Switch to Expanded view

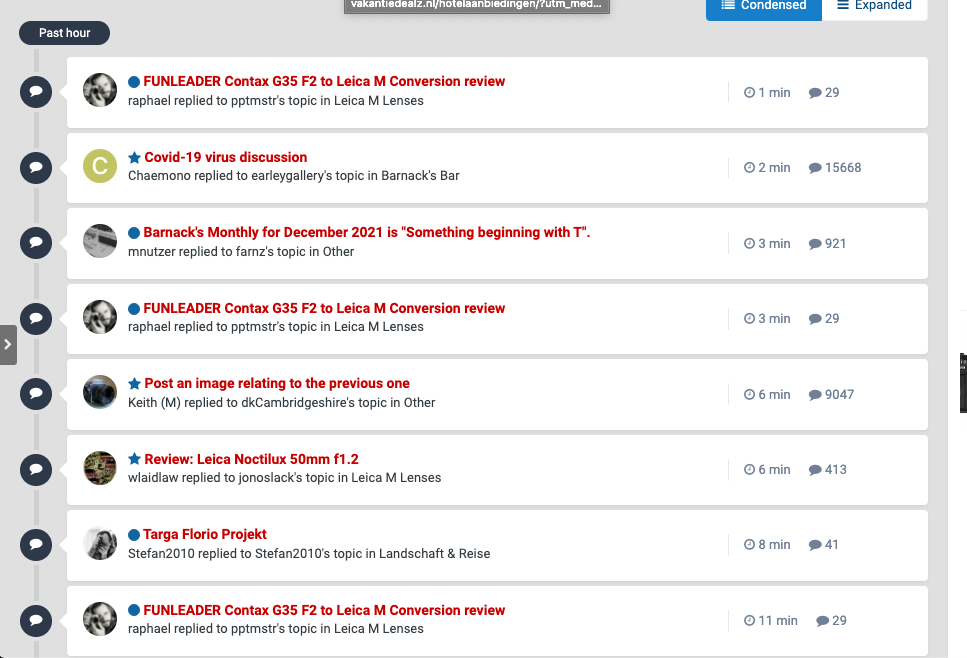point(874,6)
